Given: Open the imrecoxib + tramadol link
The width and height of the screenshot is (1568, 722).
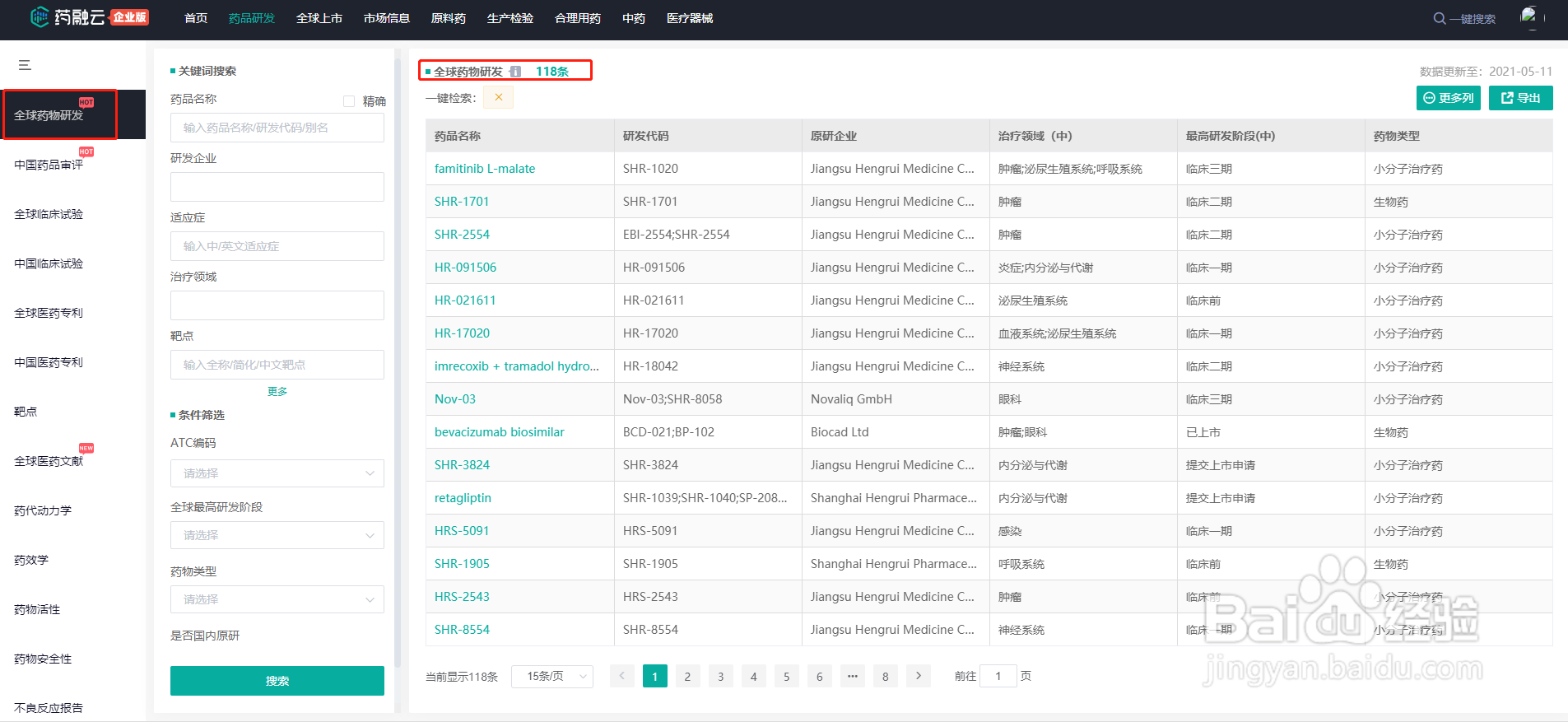Looking at the screenshot, I should point(517,366).
